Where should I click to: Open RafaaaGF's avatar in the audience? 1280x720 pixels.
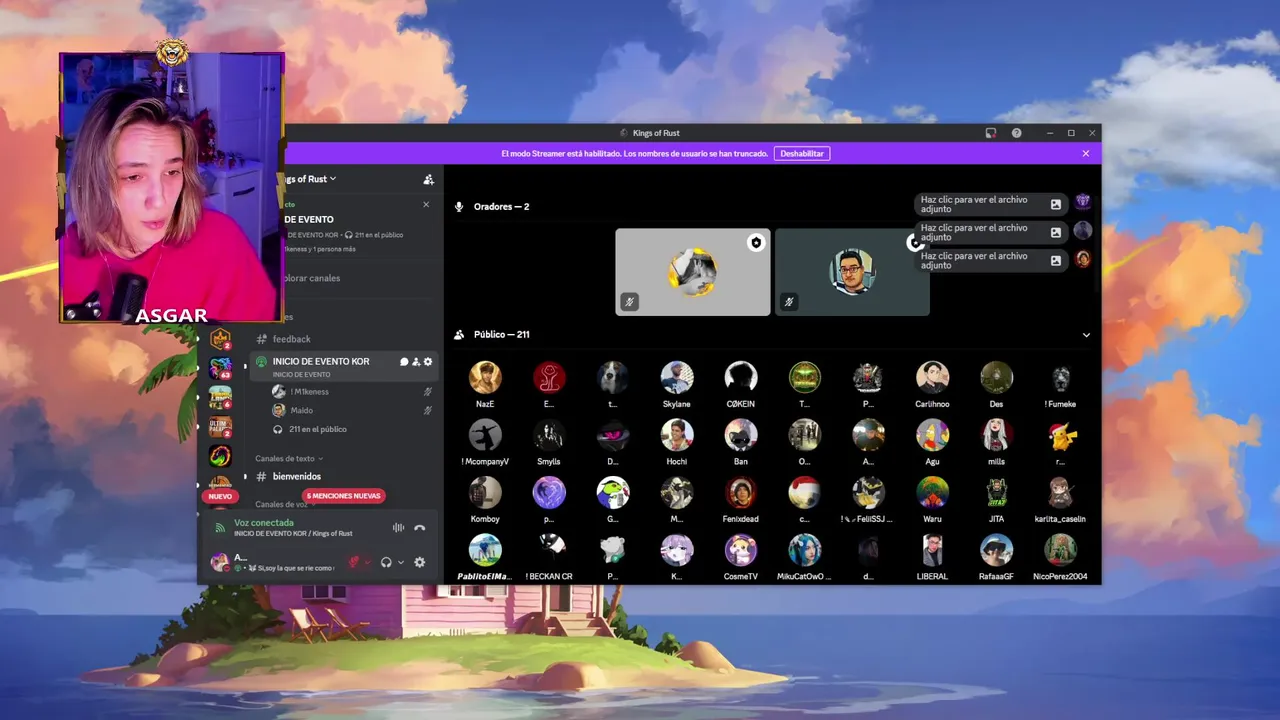tap(996, 550)
